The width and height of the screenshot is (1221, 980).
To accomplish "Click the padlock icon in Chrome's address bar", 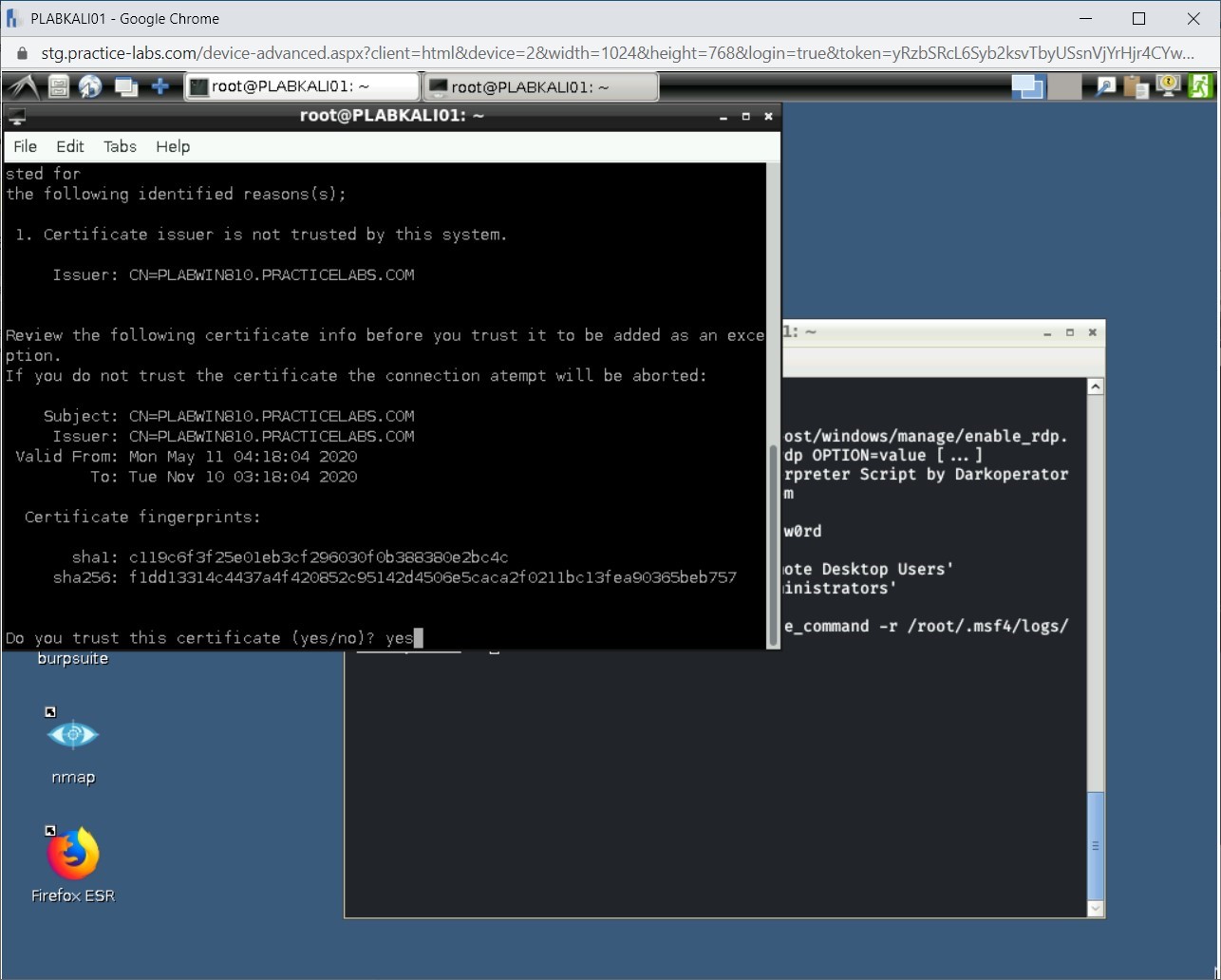I will (21, 55).
